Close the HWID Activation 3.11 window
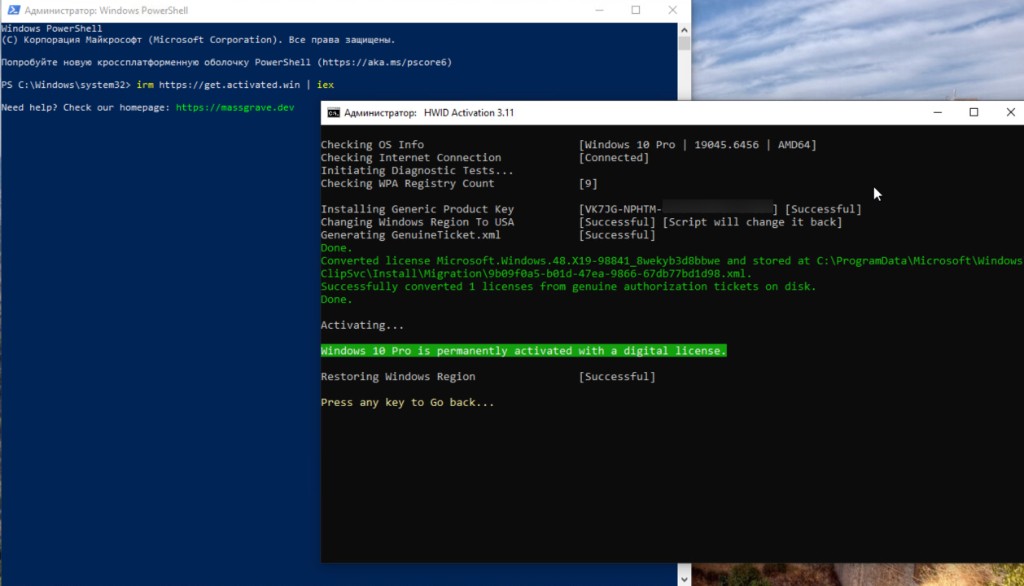The height and width of the screenshot is (586, 1024). click(1010, 112)
